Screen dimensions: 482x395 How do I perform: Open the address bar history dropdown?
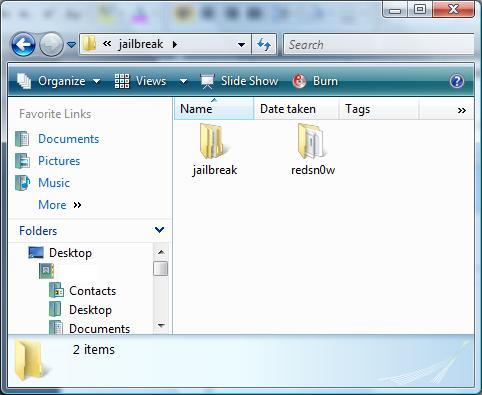click(241, 44)
